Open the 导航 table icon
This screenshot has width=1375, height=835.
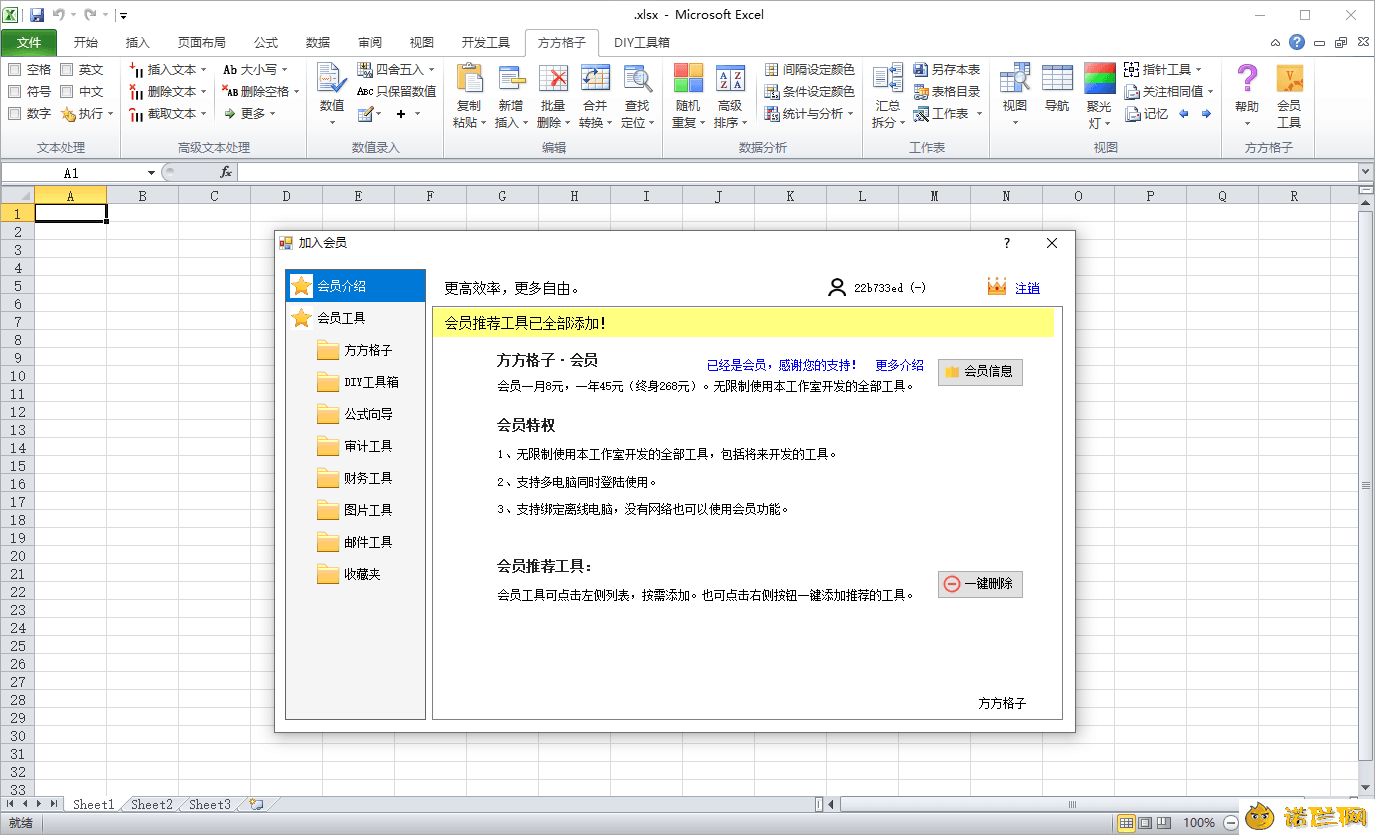[x=1057, y=79]
